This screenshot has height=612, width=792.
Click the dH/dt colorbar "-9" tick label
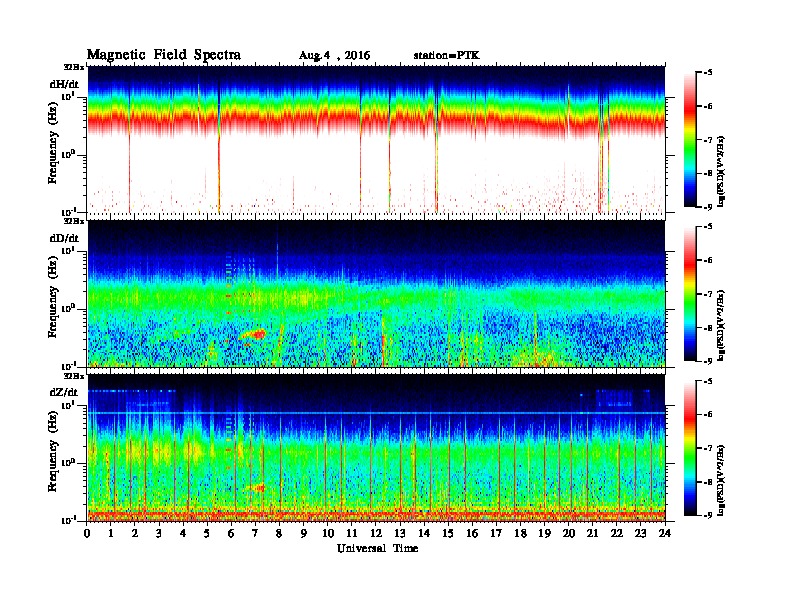(708, 207)
